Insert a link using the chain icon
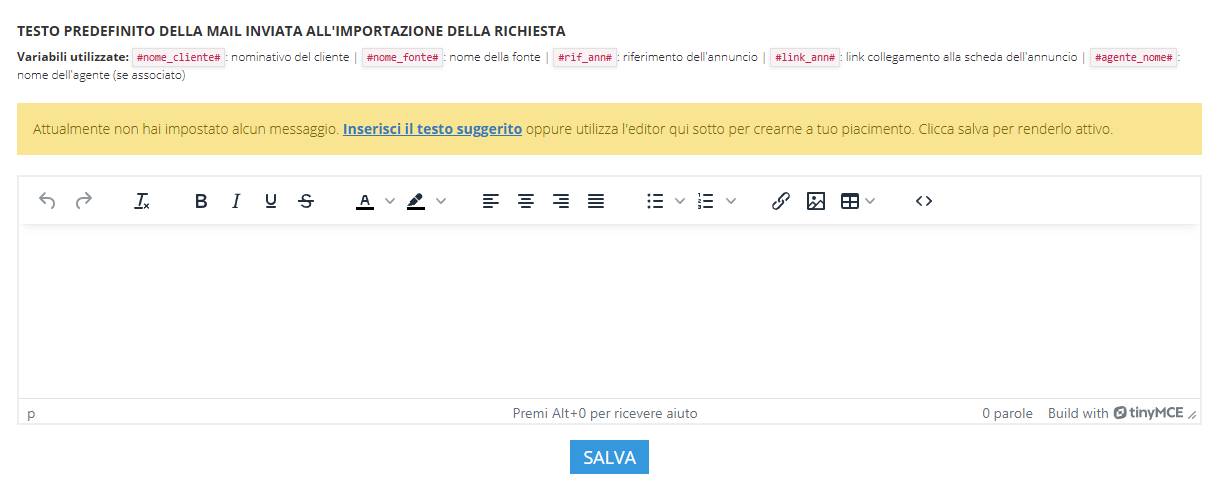The height and width of the screenshot is (489, 1219). point(781,201)
